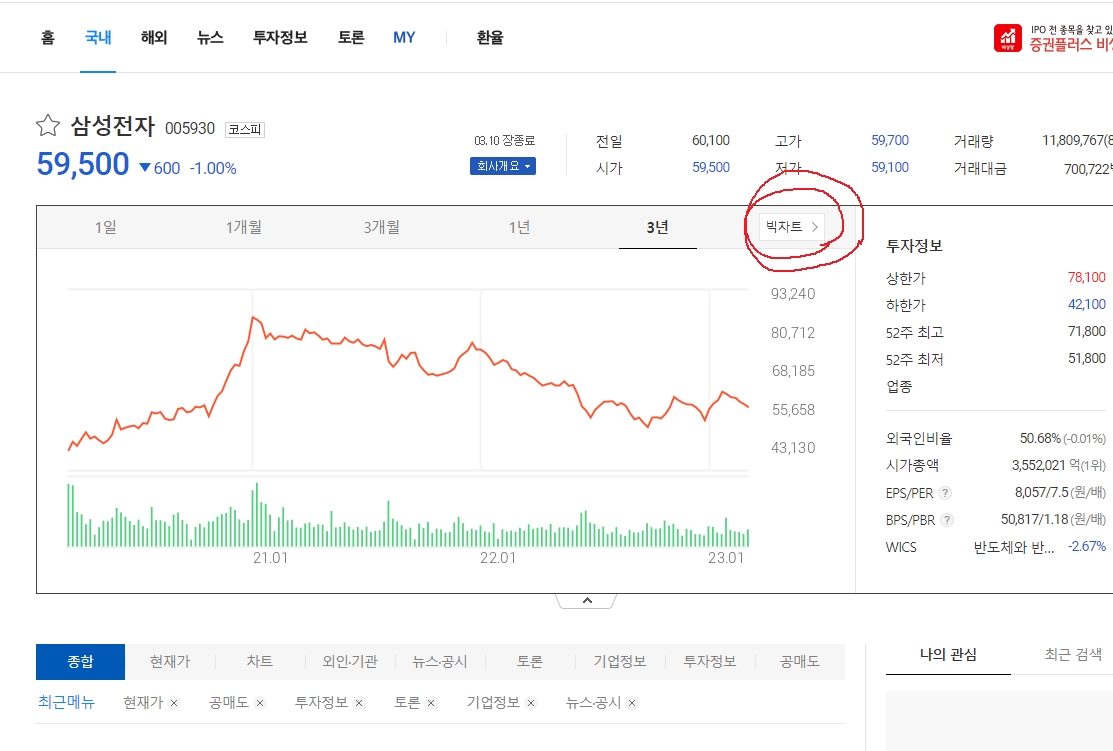Click 공매도 link in 최근메뉴 row

[229, 703]
